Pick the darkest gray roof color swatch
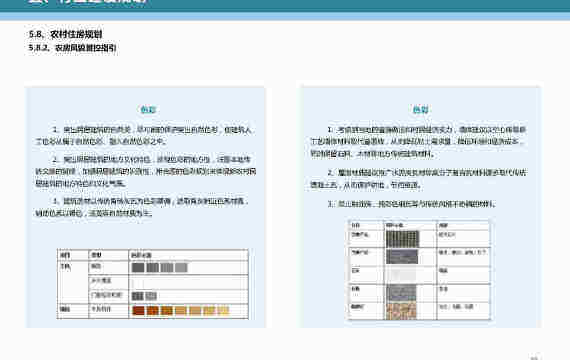 point(138,268)
